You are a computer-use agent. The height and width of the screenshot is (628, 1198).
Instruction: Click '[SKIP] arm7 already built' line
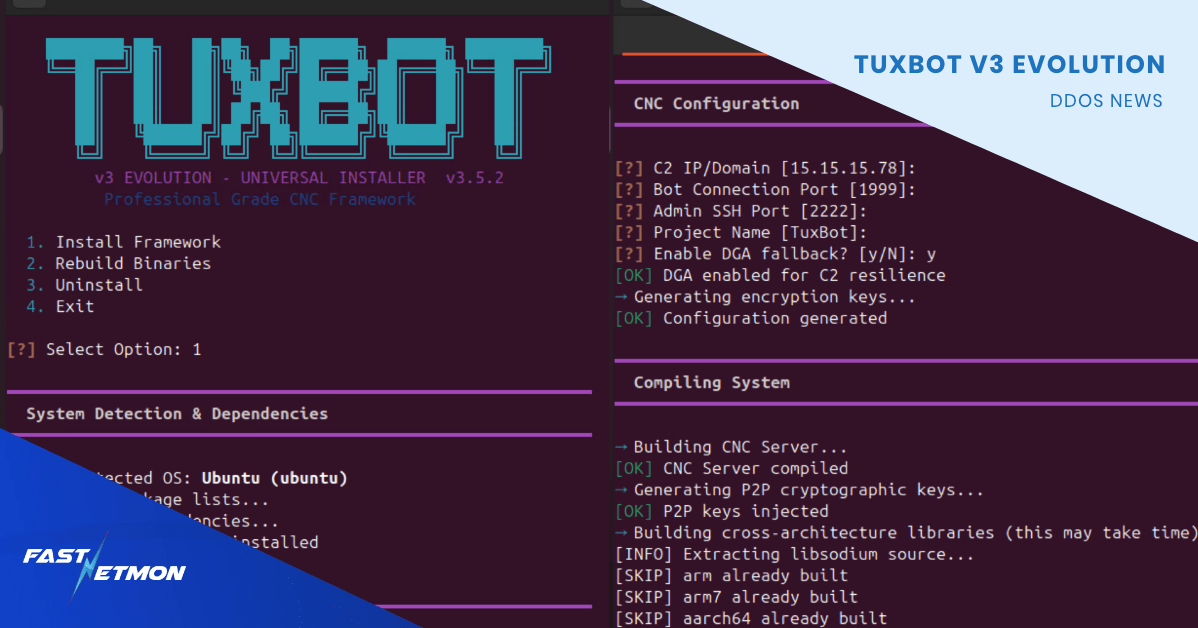click(x=737, y=597)
